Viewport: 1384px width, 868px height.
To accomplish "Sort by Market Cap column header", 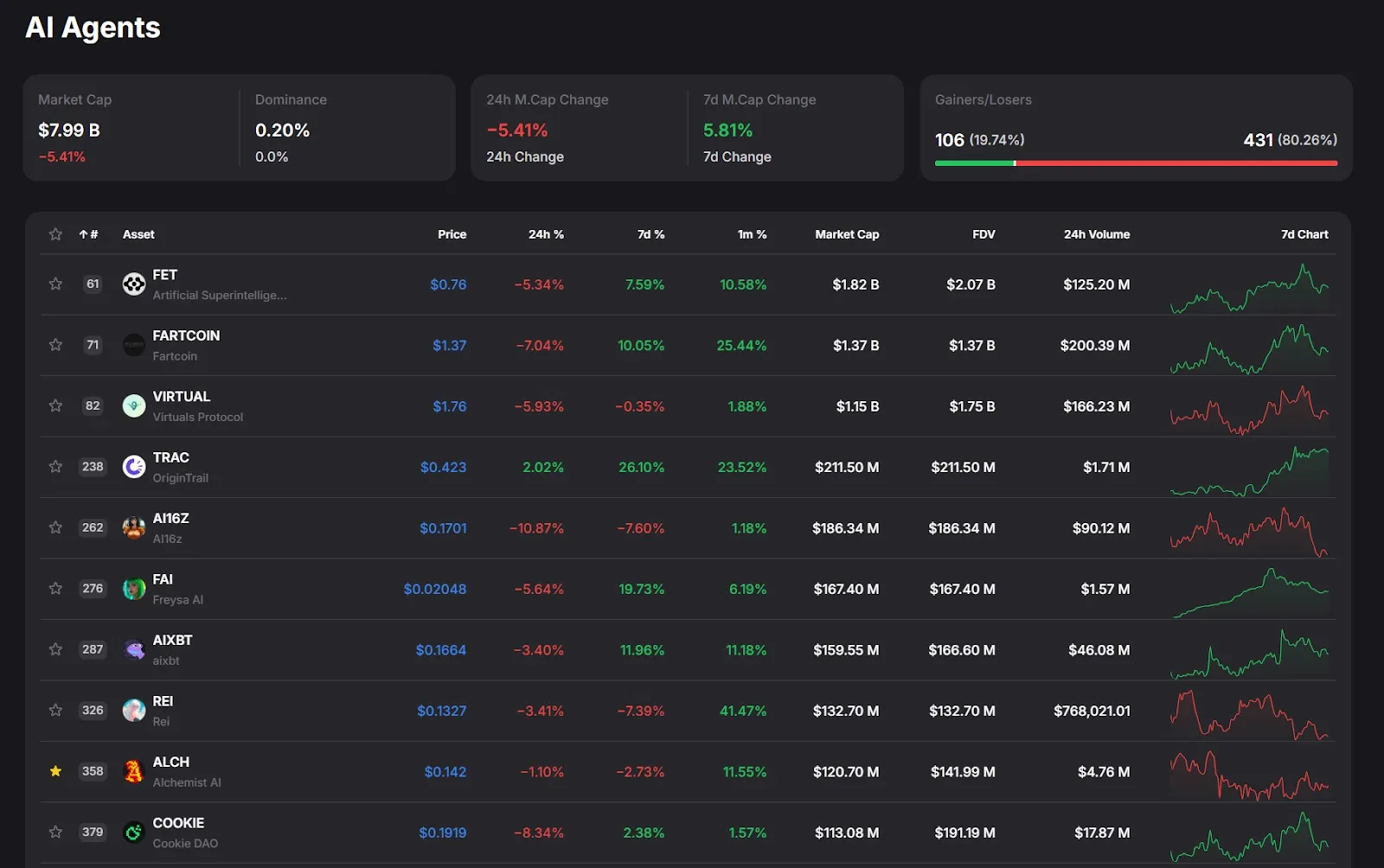I will pyautogui.click(x=846, y=234).
